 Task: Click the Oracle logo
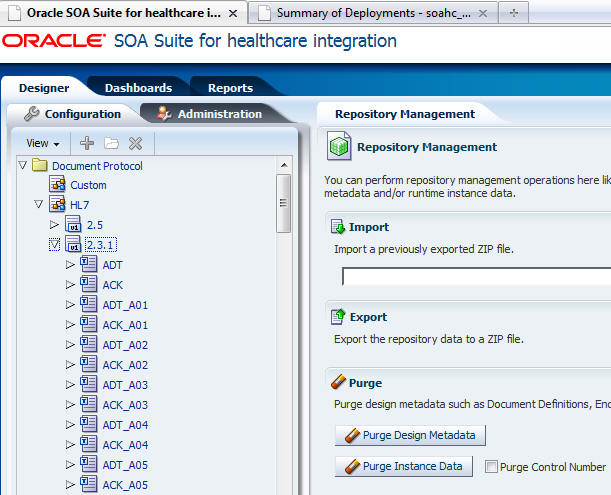click(54, 41)
